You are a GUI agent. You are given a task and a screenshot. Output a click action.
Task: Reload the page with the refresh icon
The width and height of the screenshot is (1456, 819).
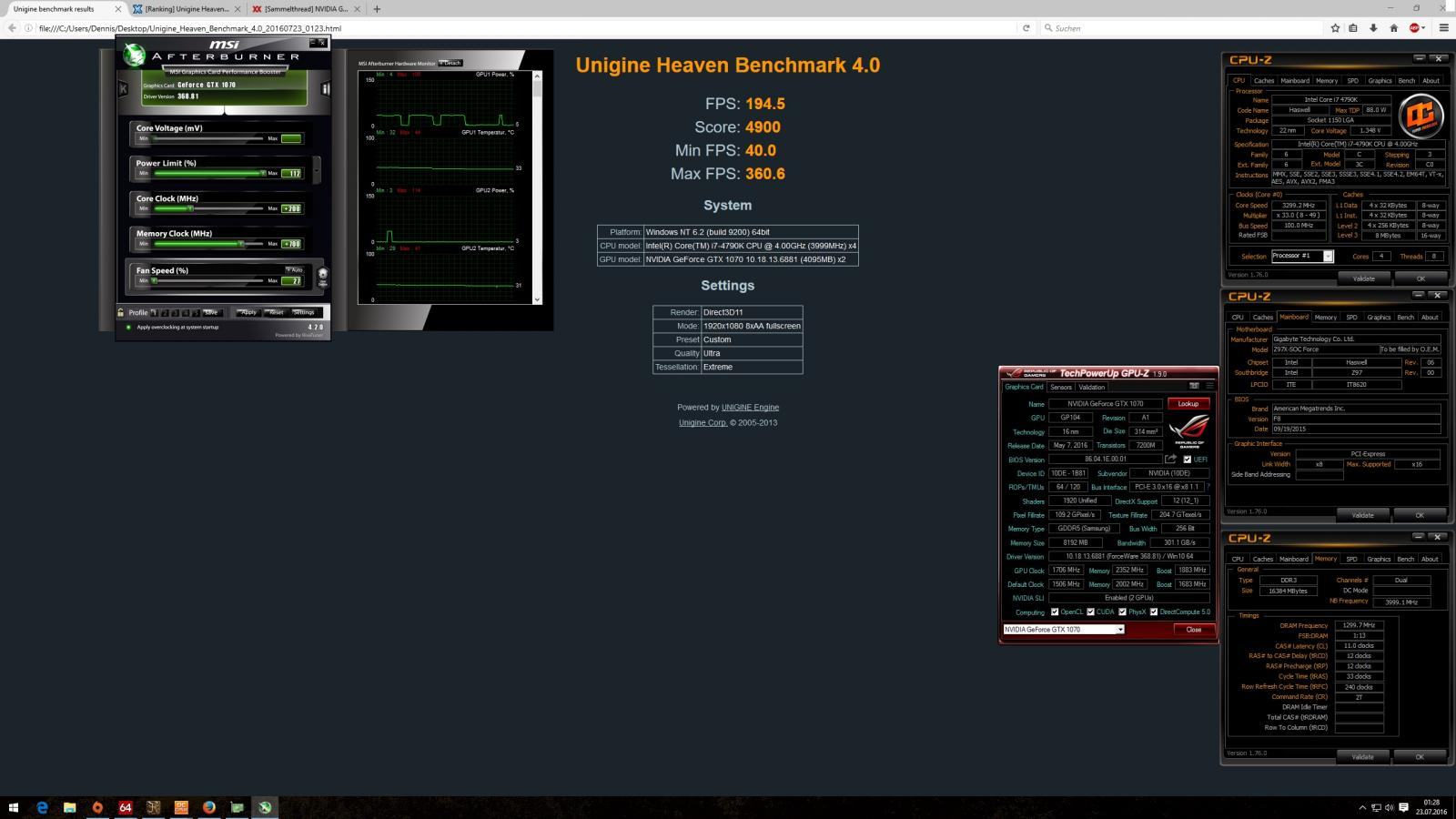tap(1026, 28)
